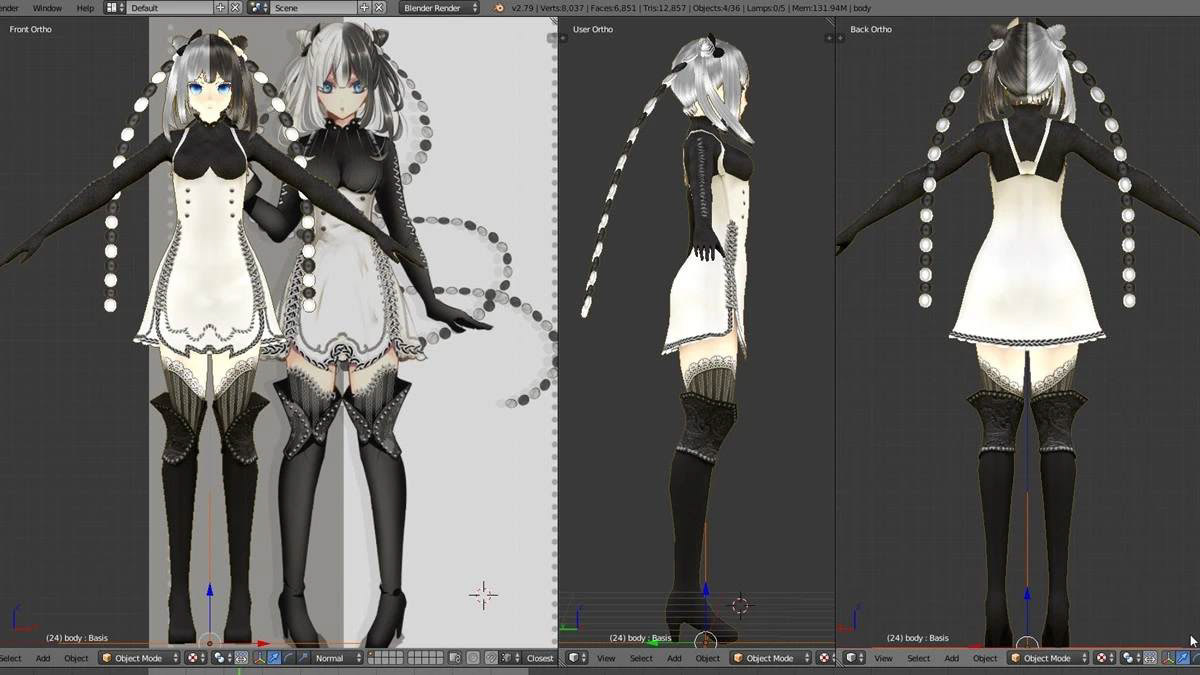Open pivot point selector in Front Ortho header
The height and width of the screenshot is (675, 1200).
(x=220, y=658)
